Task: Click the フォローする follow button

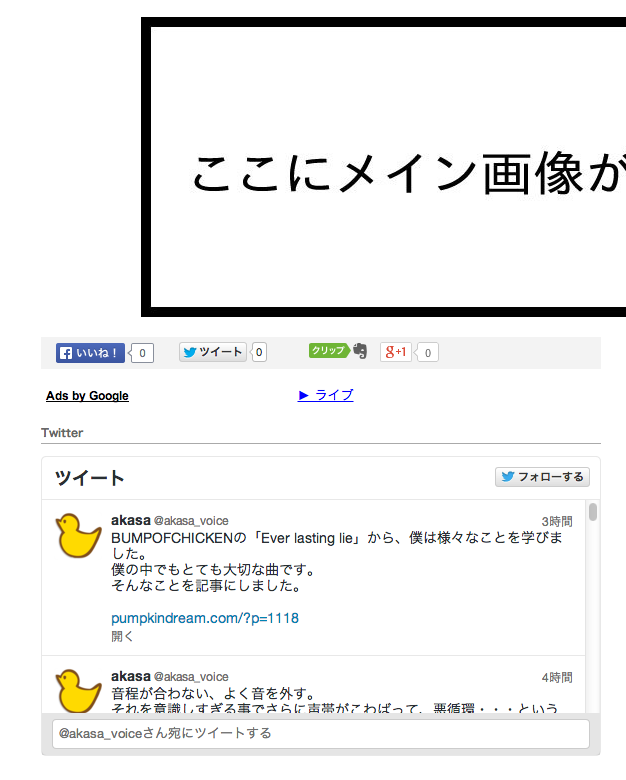Action: pos(542,477)
